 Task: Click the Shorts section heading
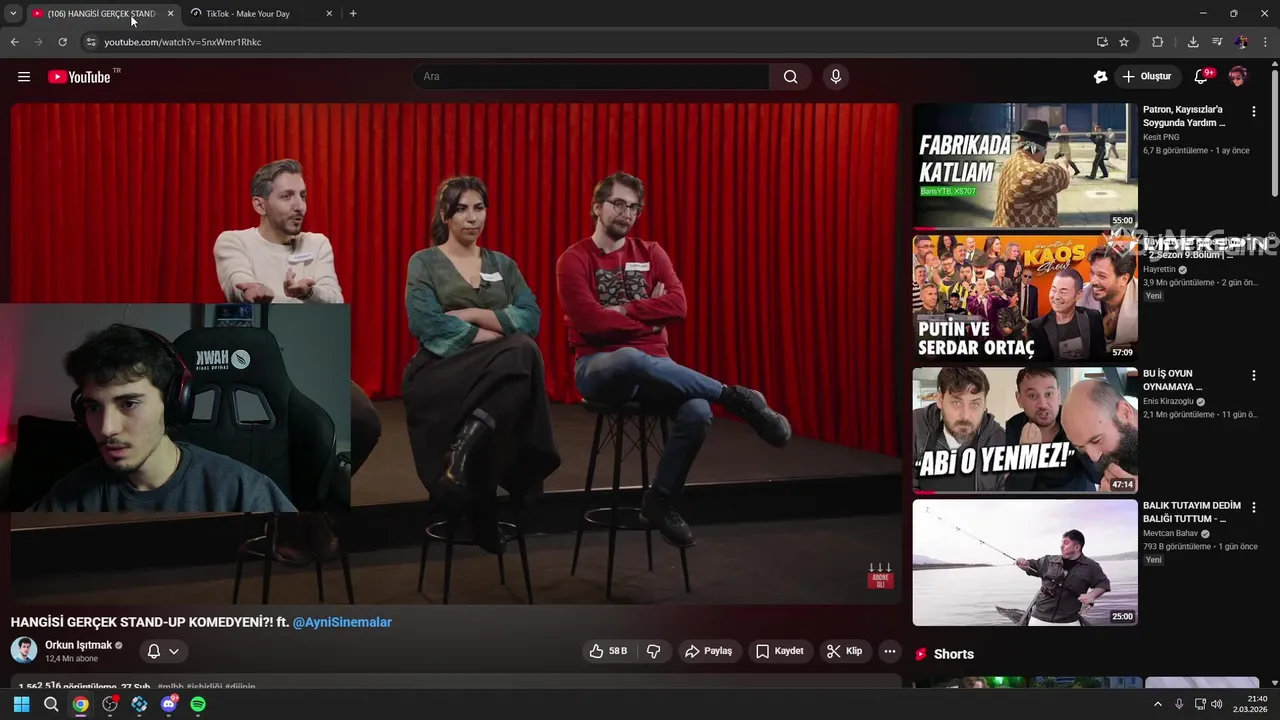click(x=953, y=654)
